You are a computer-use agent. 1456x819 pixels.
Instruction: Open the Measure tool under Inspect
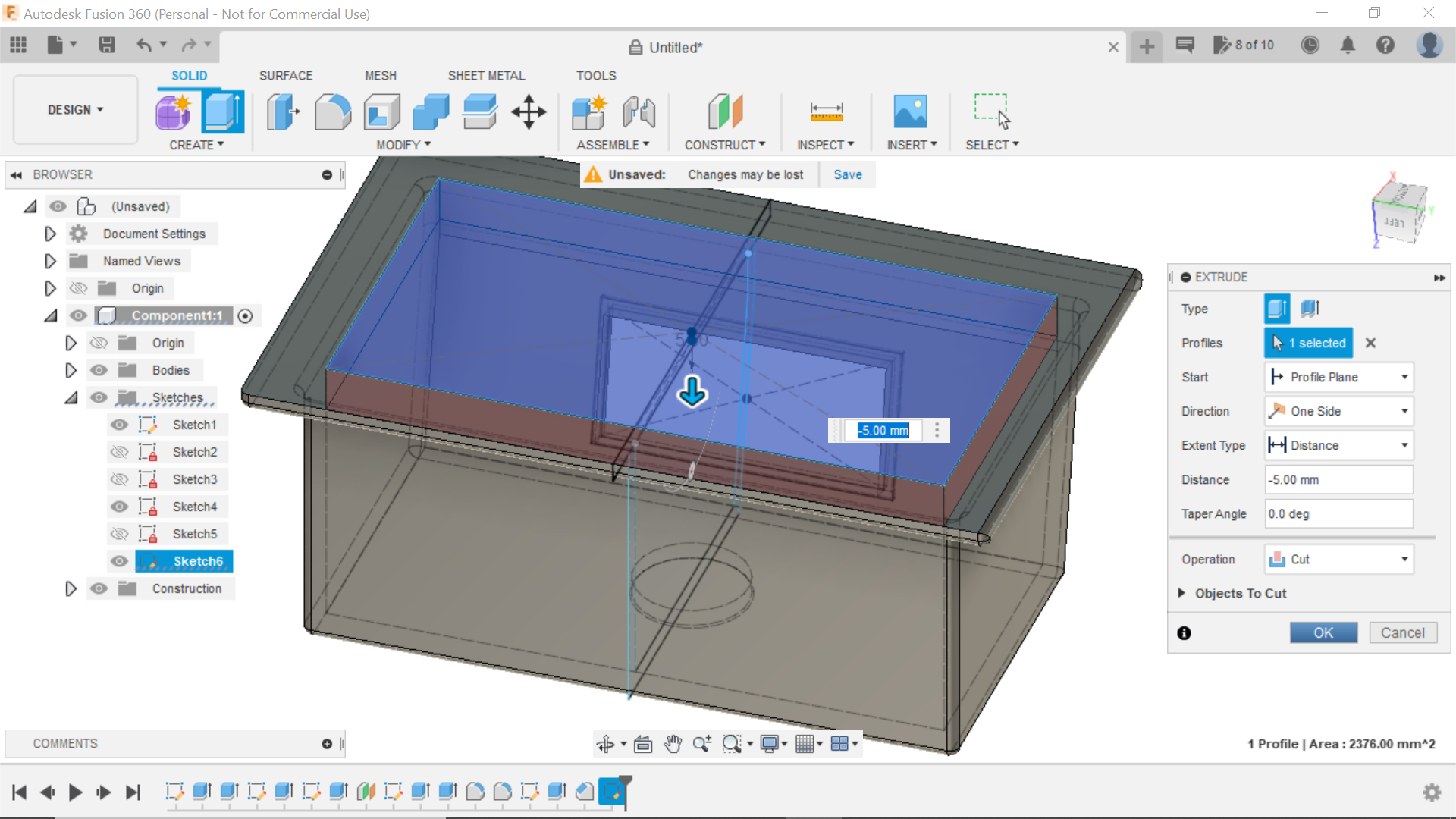click(x=826, y=111)
